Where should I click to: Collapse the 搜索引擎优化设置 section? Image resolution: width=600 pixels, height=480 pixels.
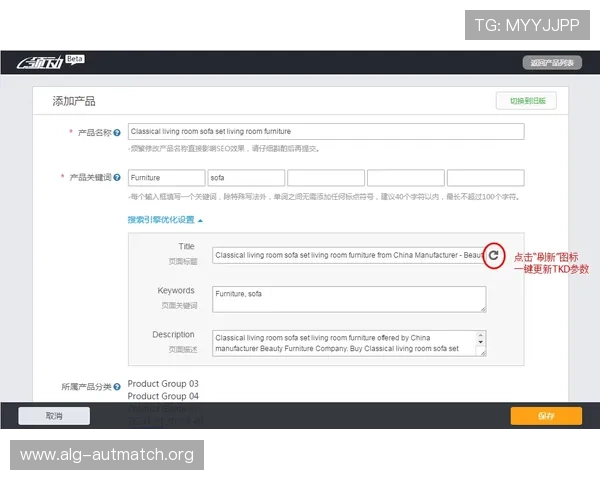point(165,220)
